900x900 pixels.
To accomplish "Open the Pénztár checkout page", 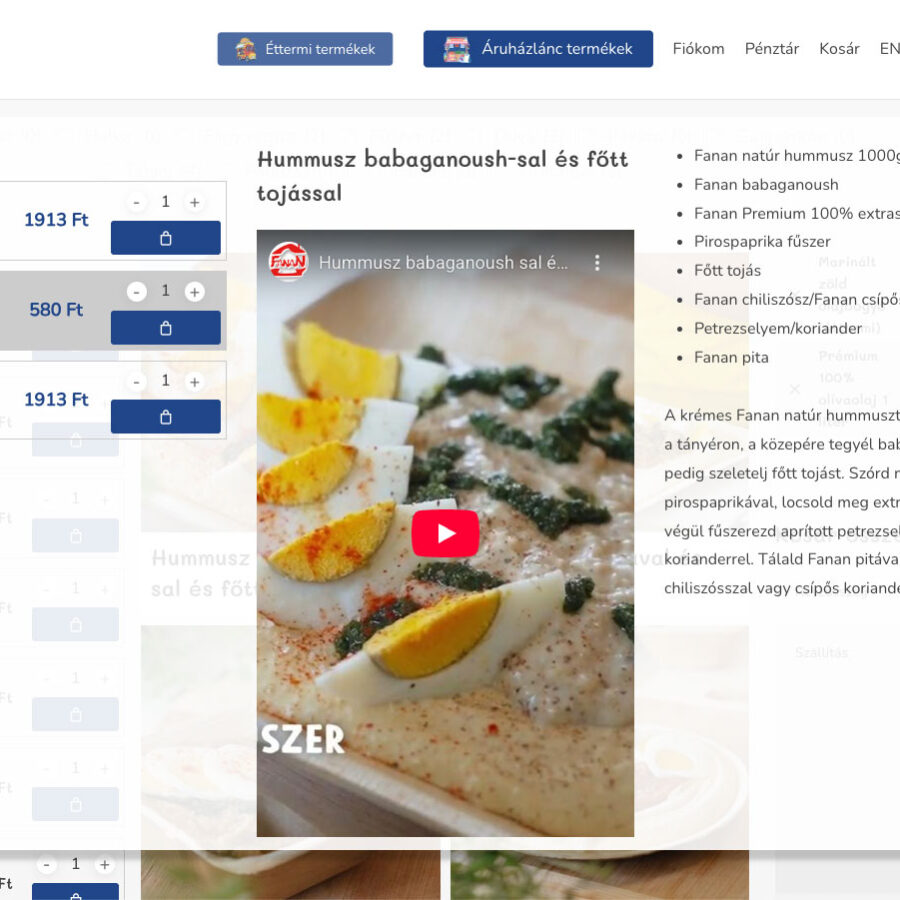I will pos(771,49).
